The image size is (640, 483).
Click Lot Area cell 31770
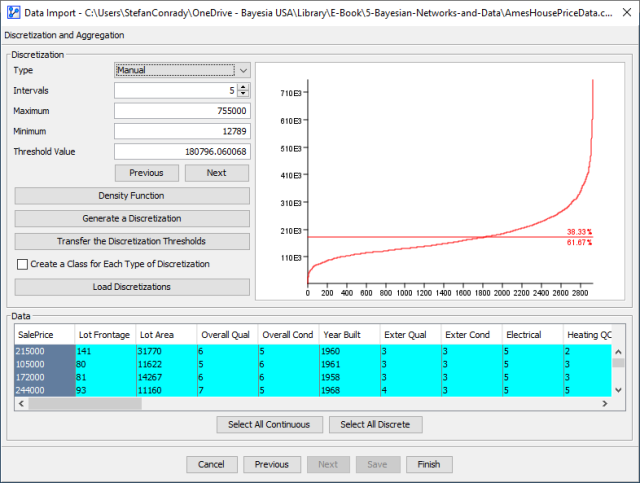pos(167,351)
